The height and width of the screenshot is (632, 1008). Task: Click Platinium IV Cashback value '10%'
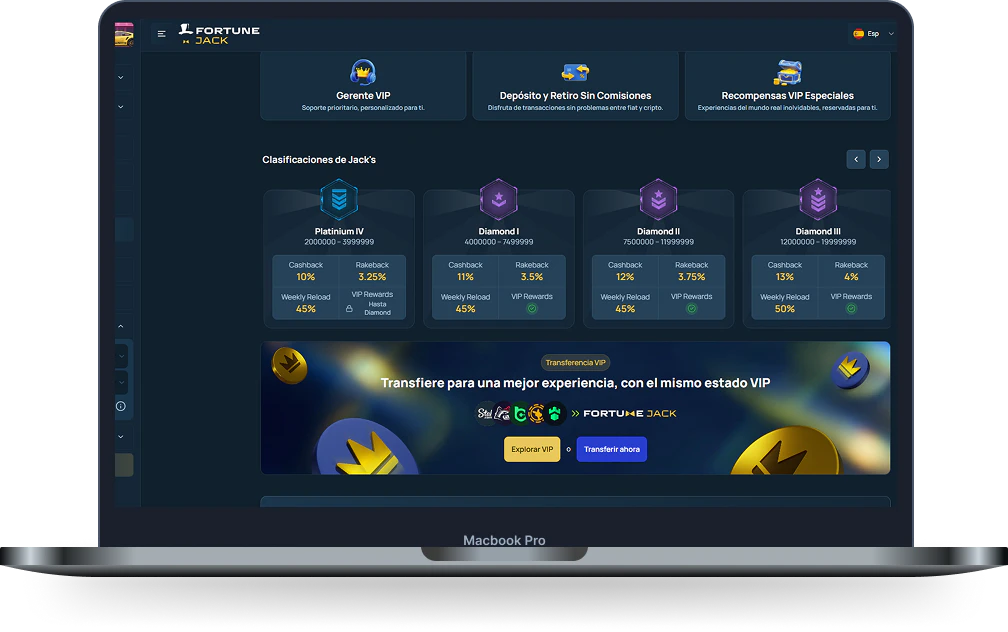pos(305,277)
